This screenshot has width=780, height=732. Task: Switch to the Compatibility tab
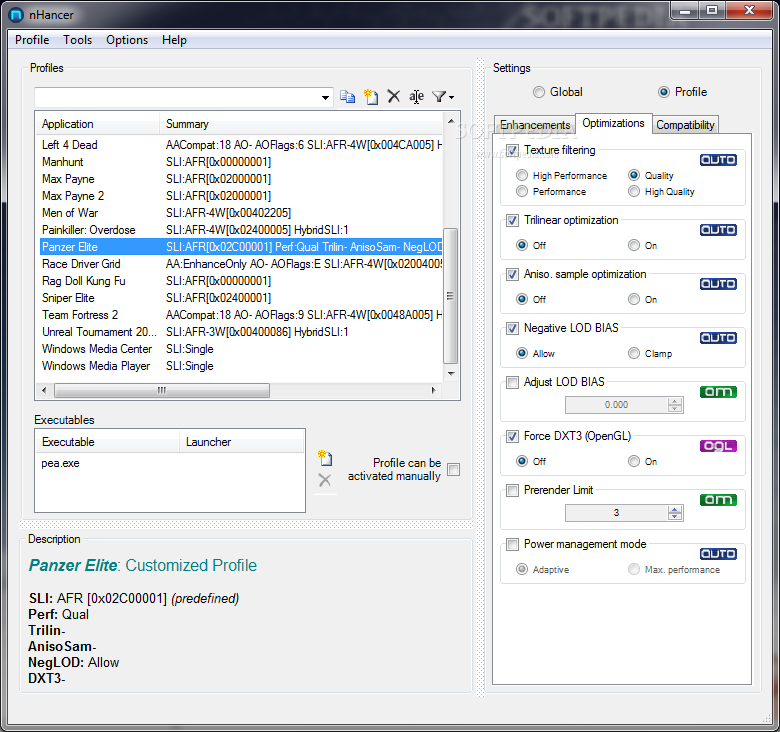pos(685,125)
